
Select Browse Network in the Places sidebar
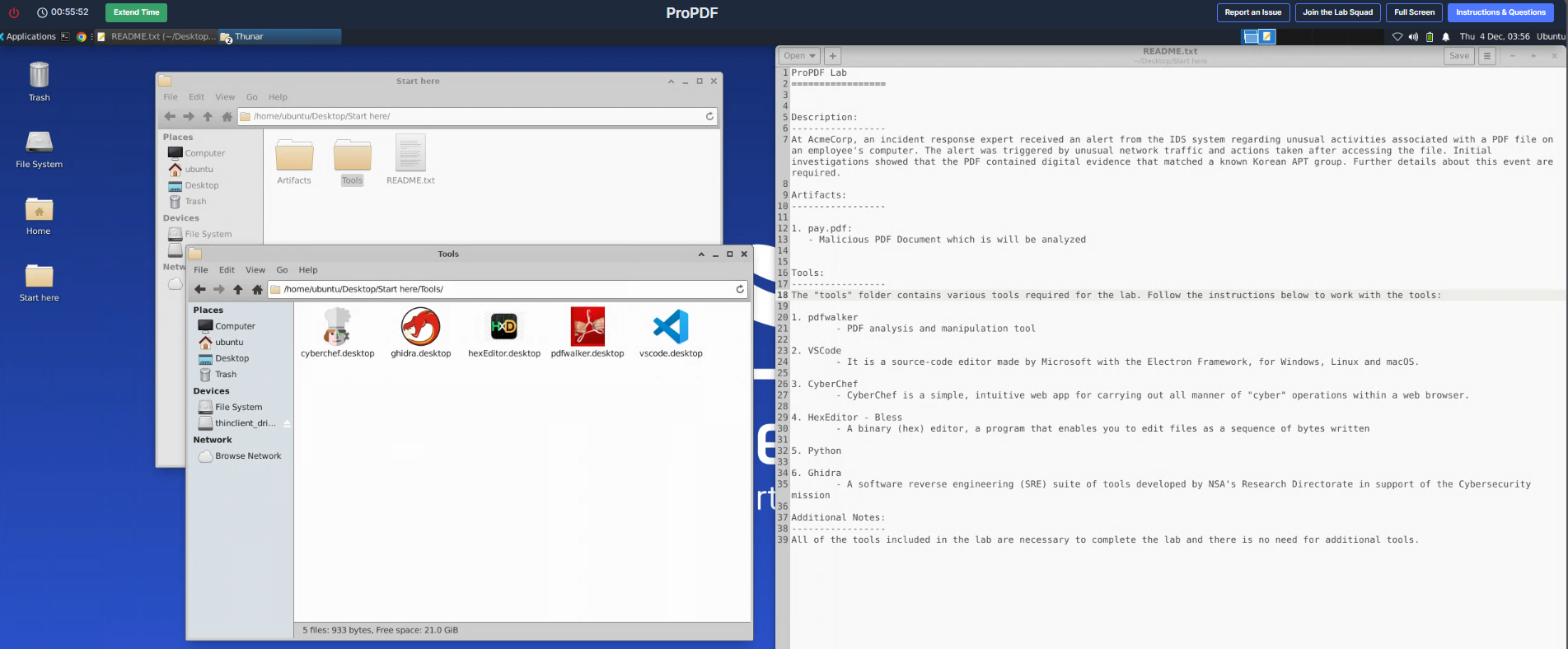[x=247, y=456]
